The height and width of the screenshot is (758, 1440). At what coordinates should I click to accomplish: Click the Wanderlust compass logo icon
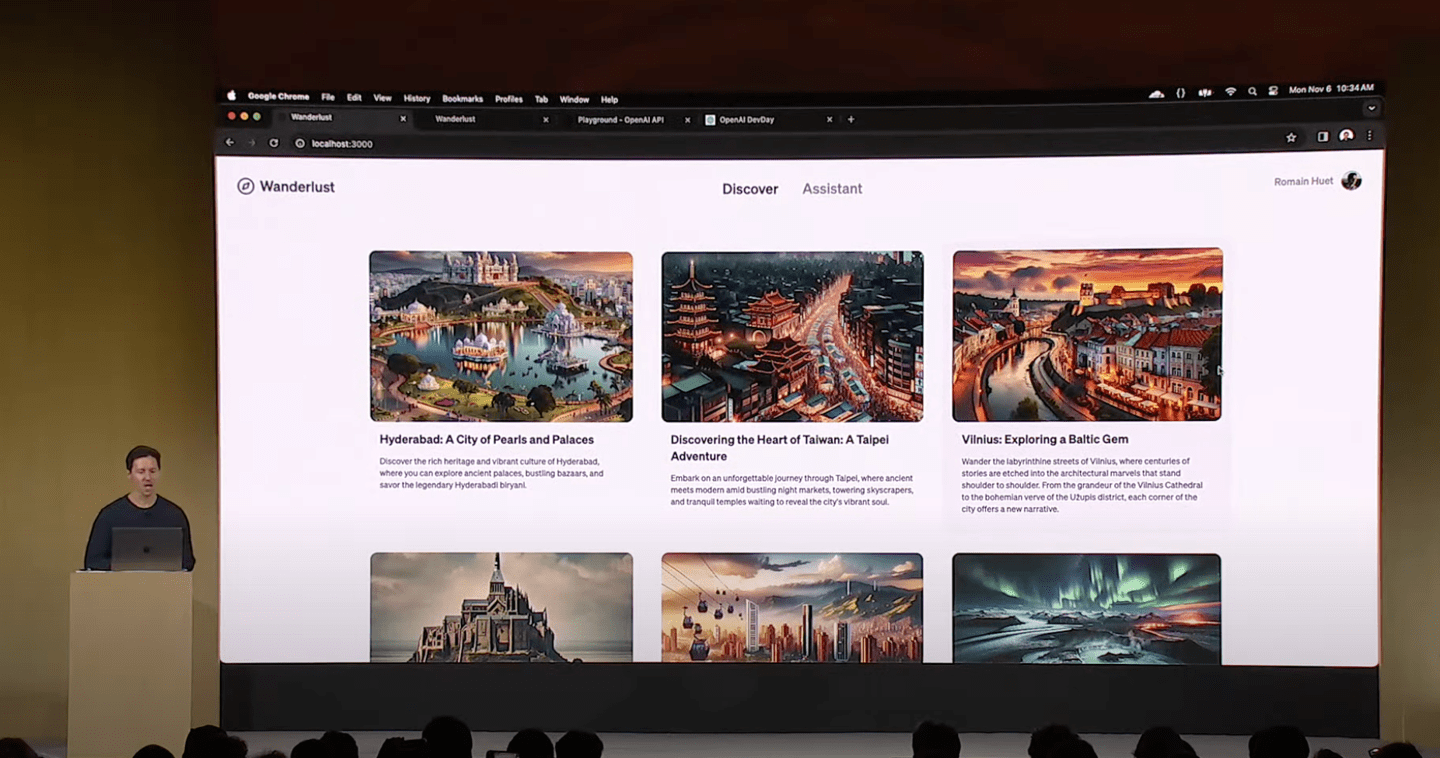[x=245, y=186]
